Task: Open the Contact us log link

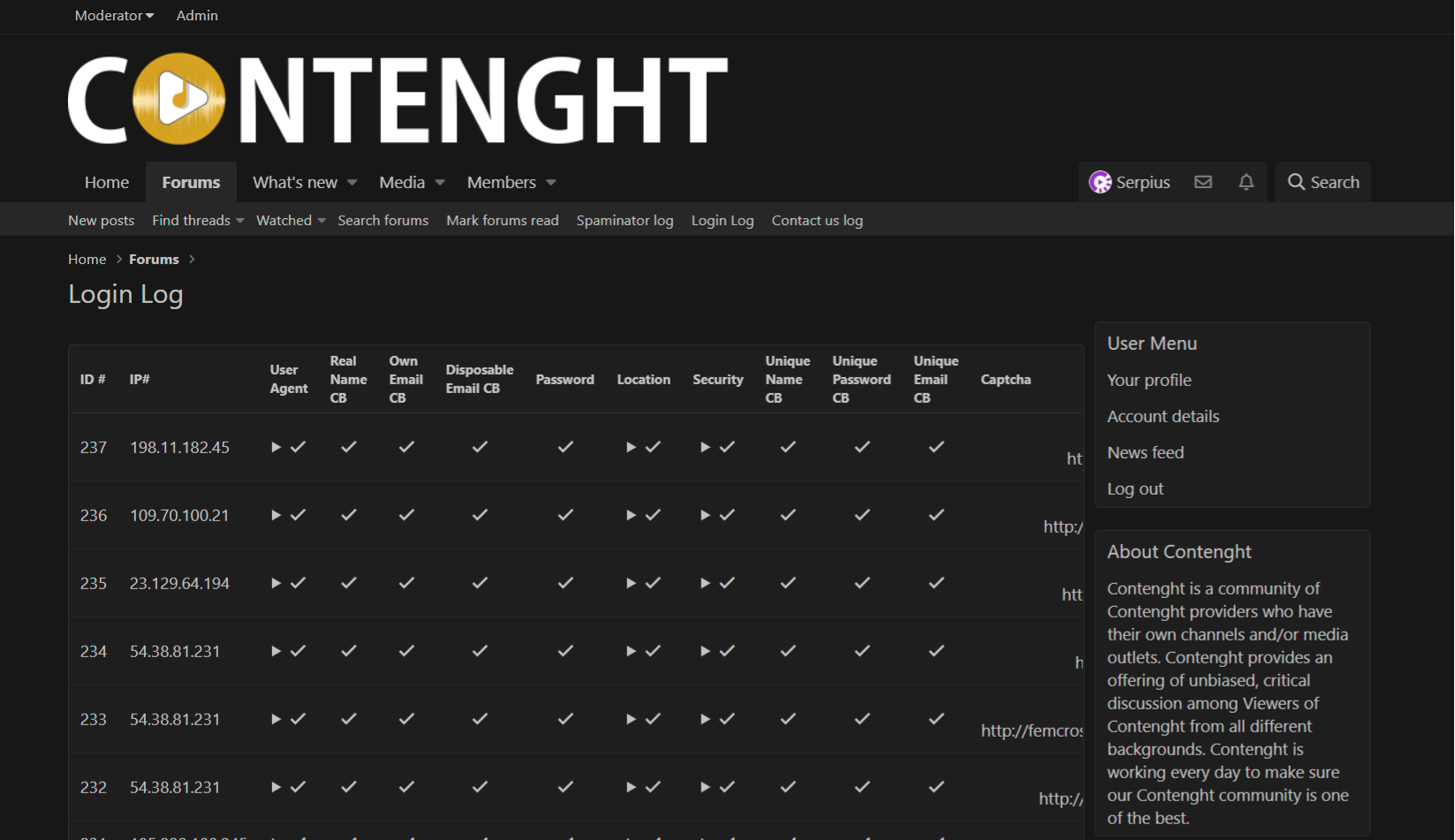Action: [817, 221]
